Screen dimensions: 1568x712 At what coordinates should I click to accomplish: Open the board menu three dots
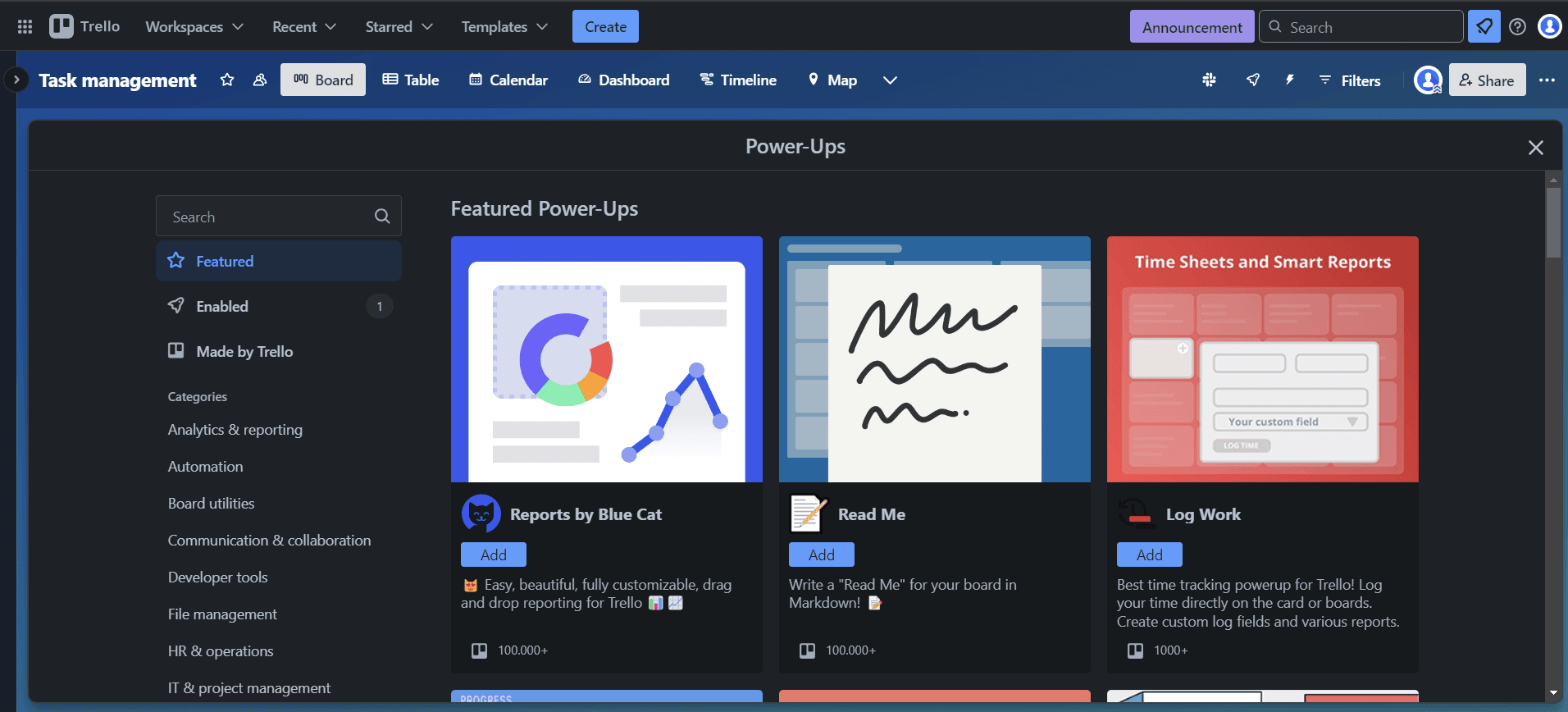pos(1547,80)
